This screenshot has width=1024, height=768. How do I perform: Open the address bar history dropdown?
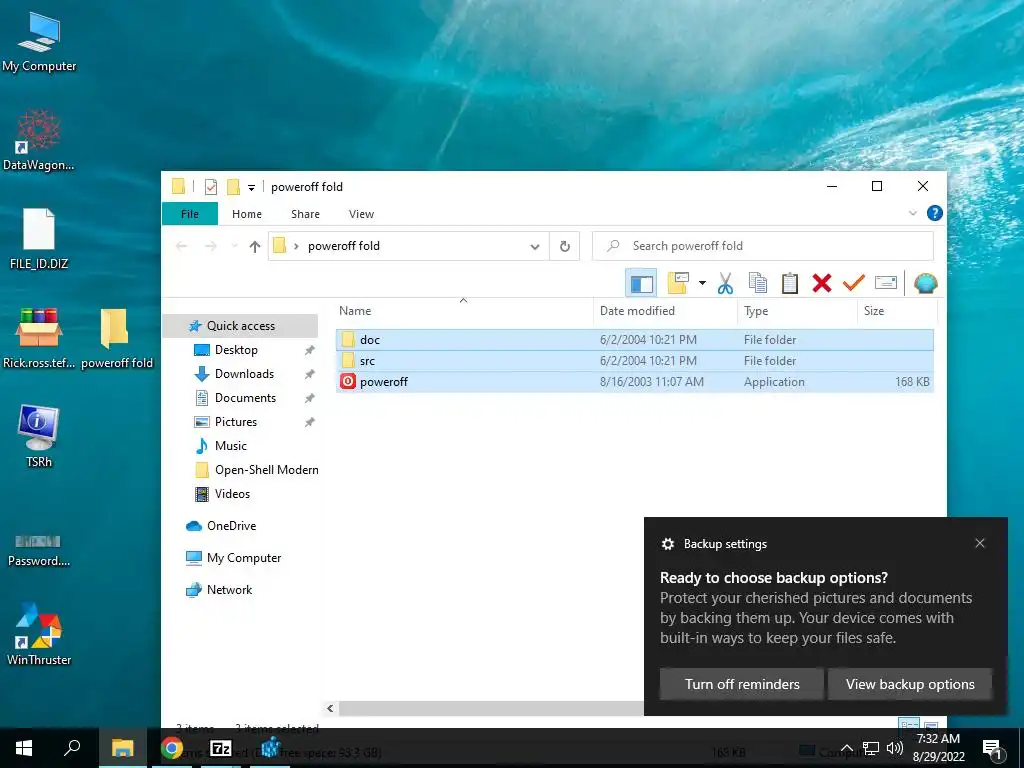click(535, 247)
